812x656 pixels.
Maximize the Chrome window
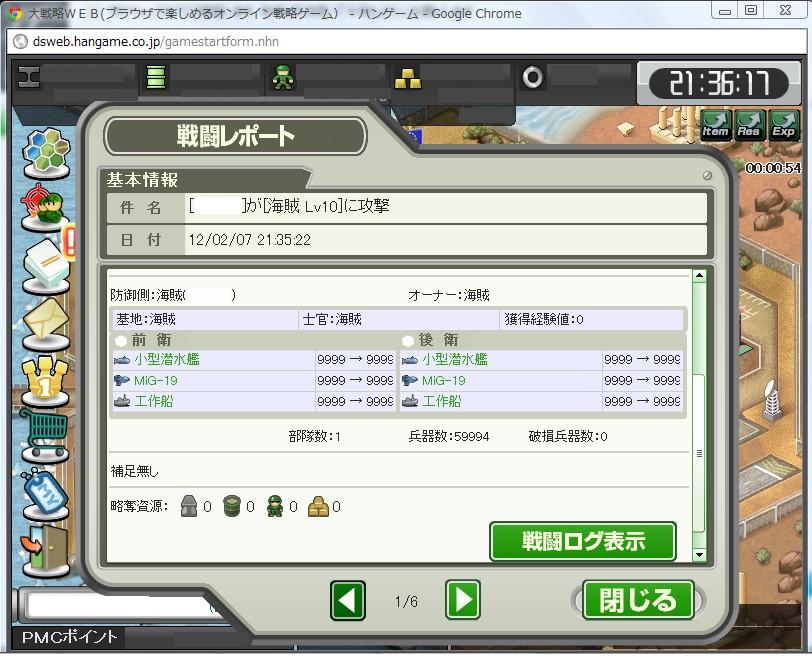751,10
